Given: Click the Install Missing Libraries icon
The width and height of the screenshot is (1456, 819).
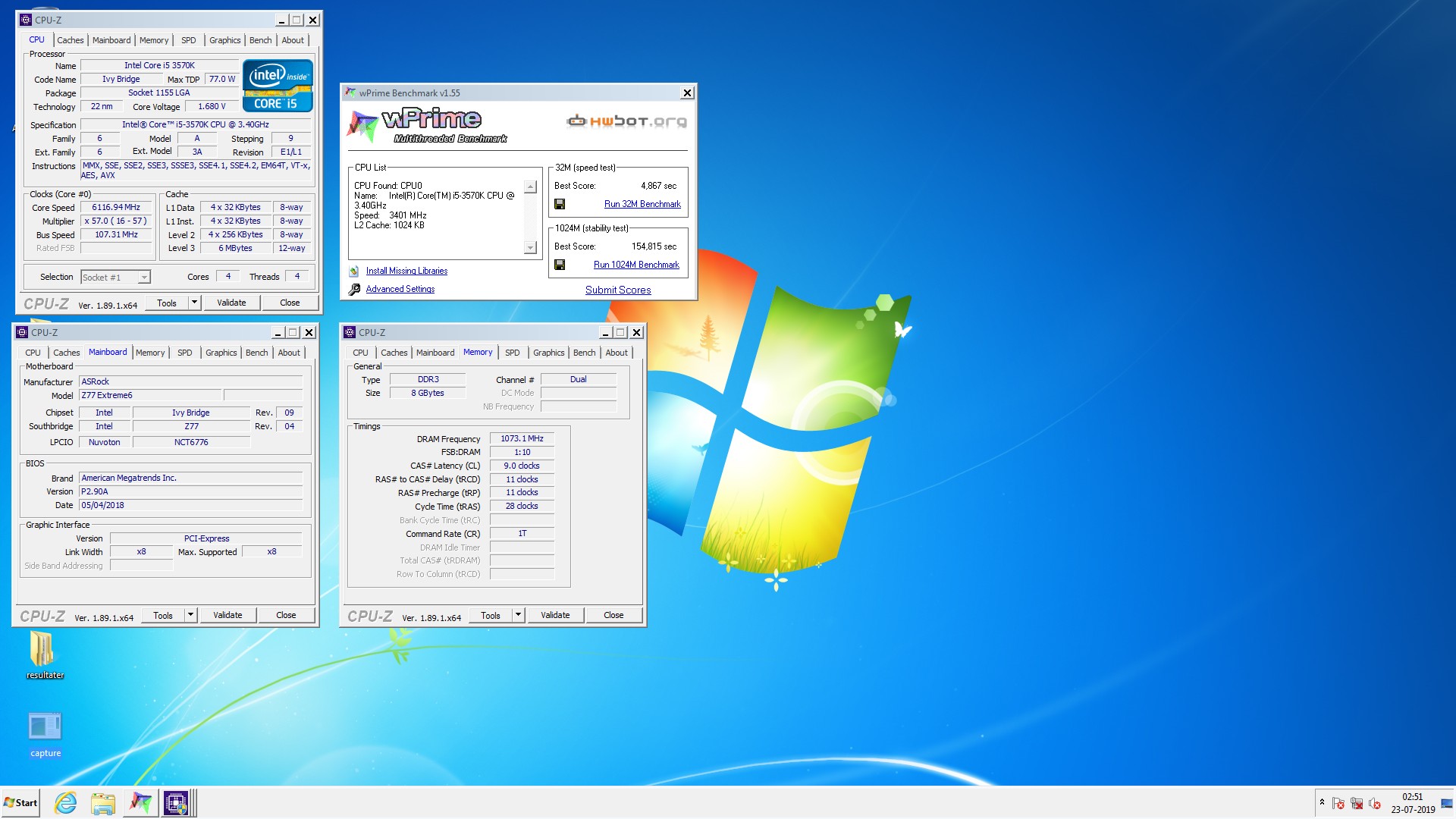Looking at the screenshot, I should (x=354, y=271).
